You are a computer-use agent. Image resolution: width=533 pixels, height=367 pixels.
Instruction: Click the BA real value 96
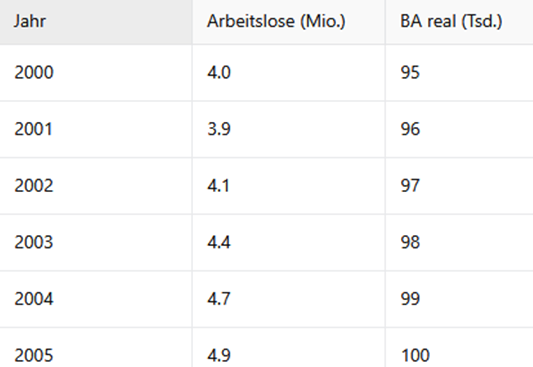tap(459, 129)
